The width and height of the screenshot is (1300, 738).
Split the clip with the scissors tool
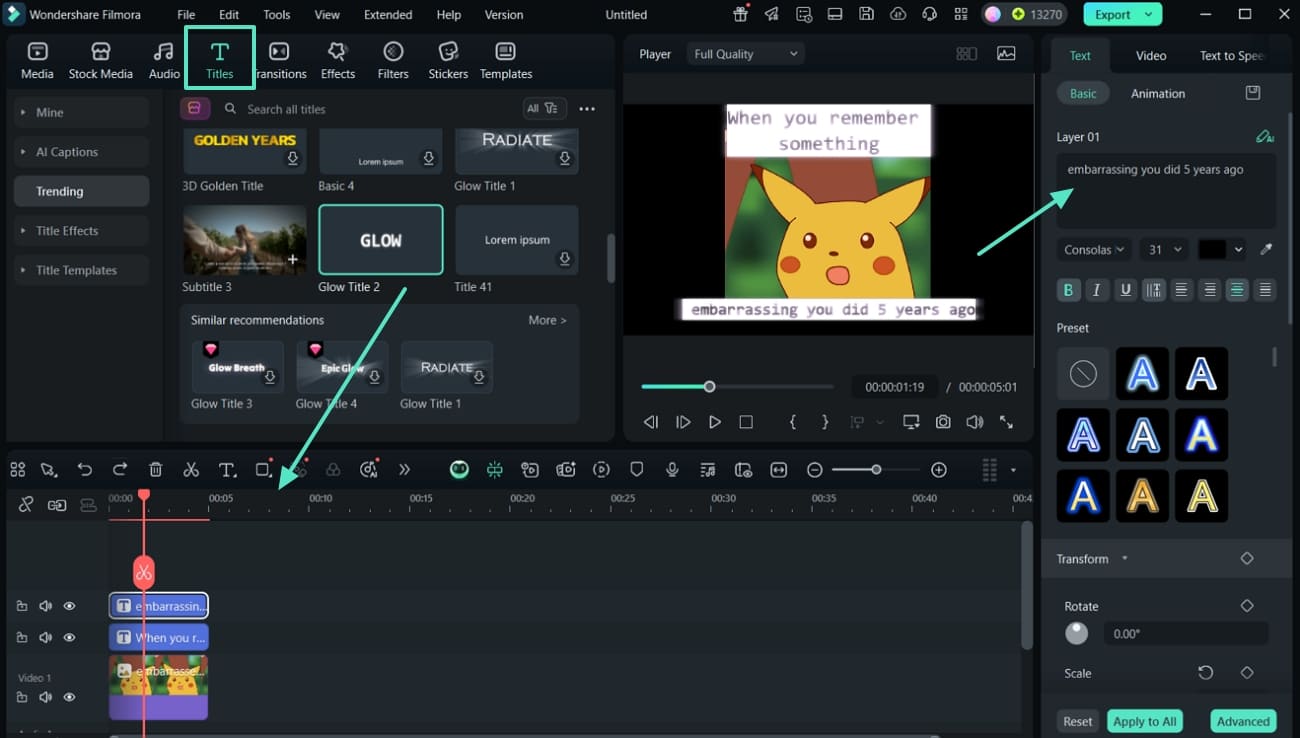click(x=191, y=470)
